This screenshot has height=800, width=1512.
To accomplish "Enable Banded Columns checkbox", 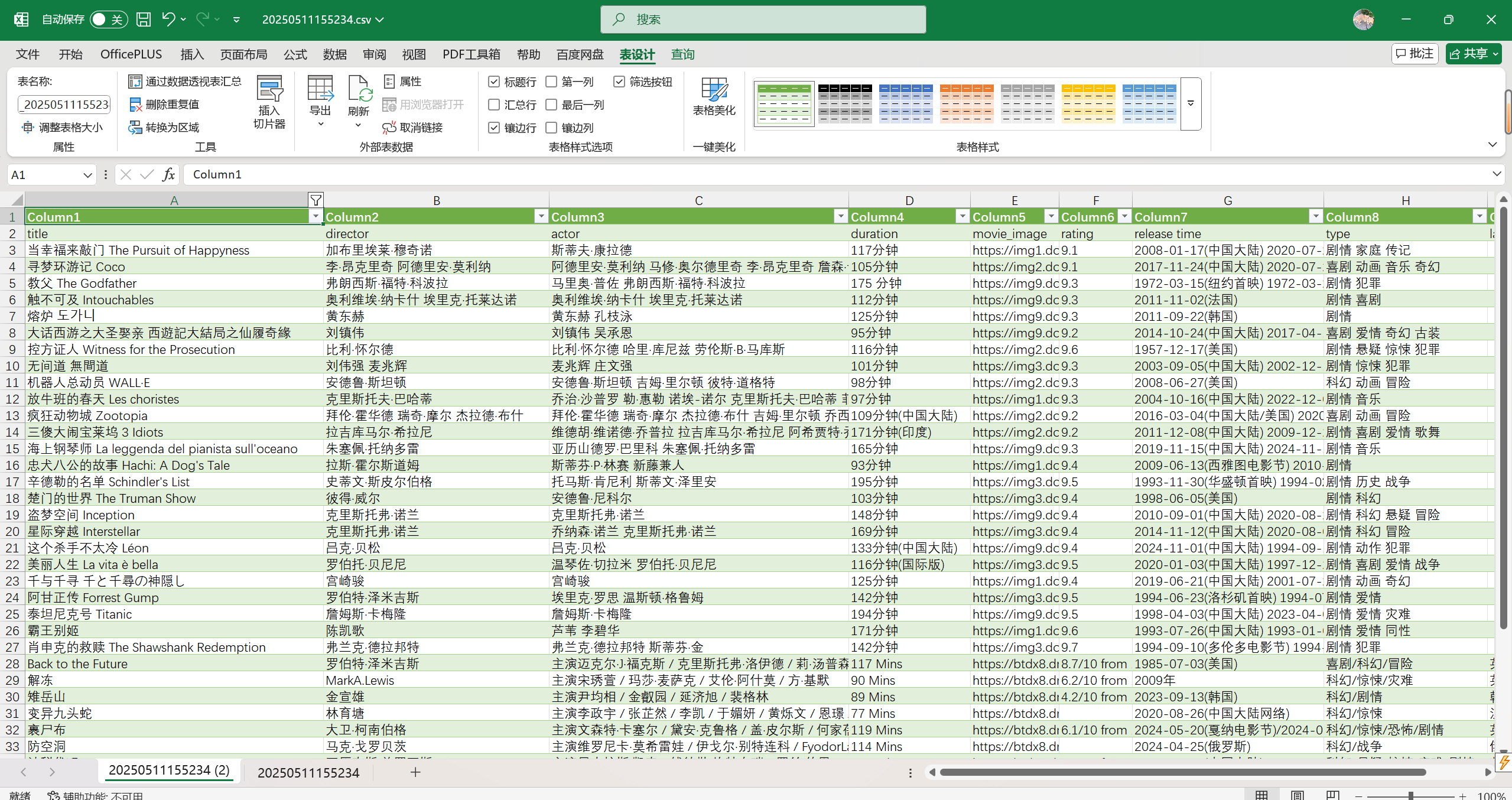I will point(551,128).
